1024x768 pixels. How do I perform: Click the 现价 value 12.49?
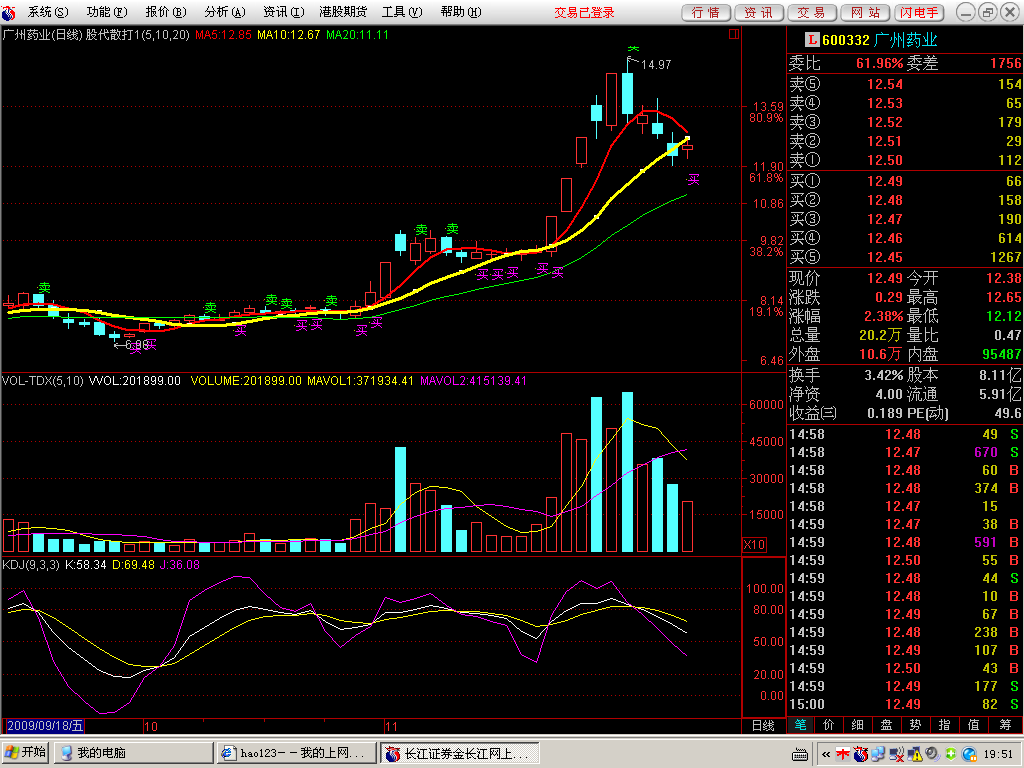coord(885,278)
